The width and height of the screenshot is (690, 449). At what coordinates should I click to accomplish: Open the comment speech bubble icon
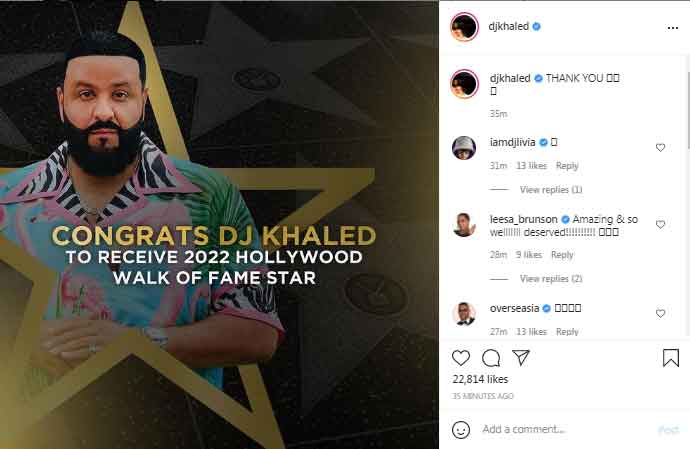pos(491,358)
